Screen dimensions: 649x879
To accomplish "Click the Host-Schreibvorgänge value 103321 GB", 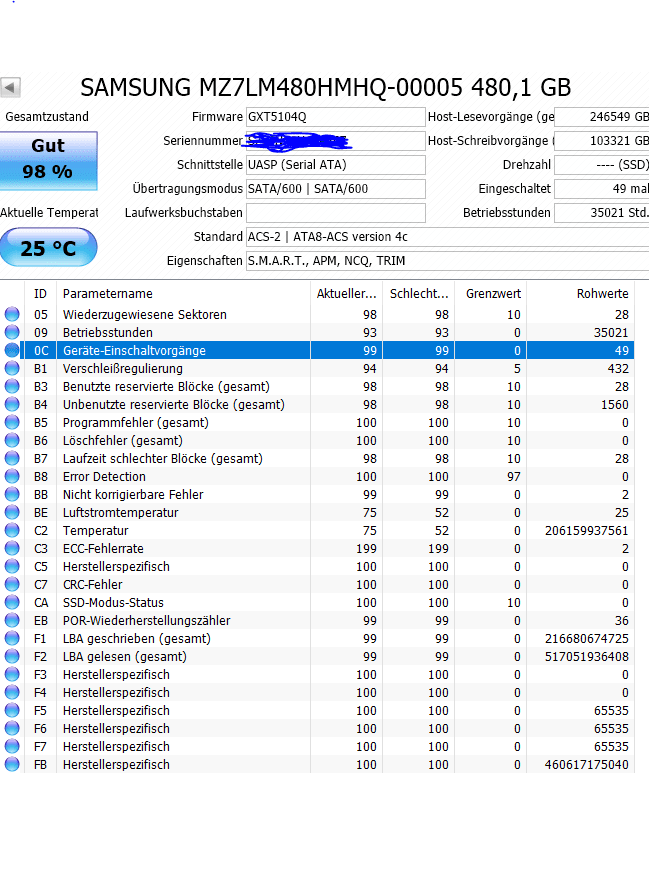I will point(601,141).
